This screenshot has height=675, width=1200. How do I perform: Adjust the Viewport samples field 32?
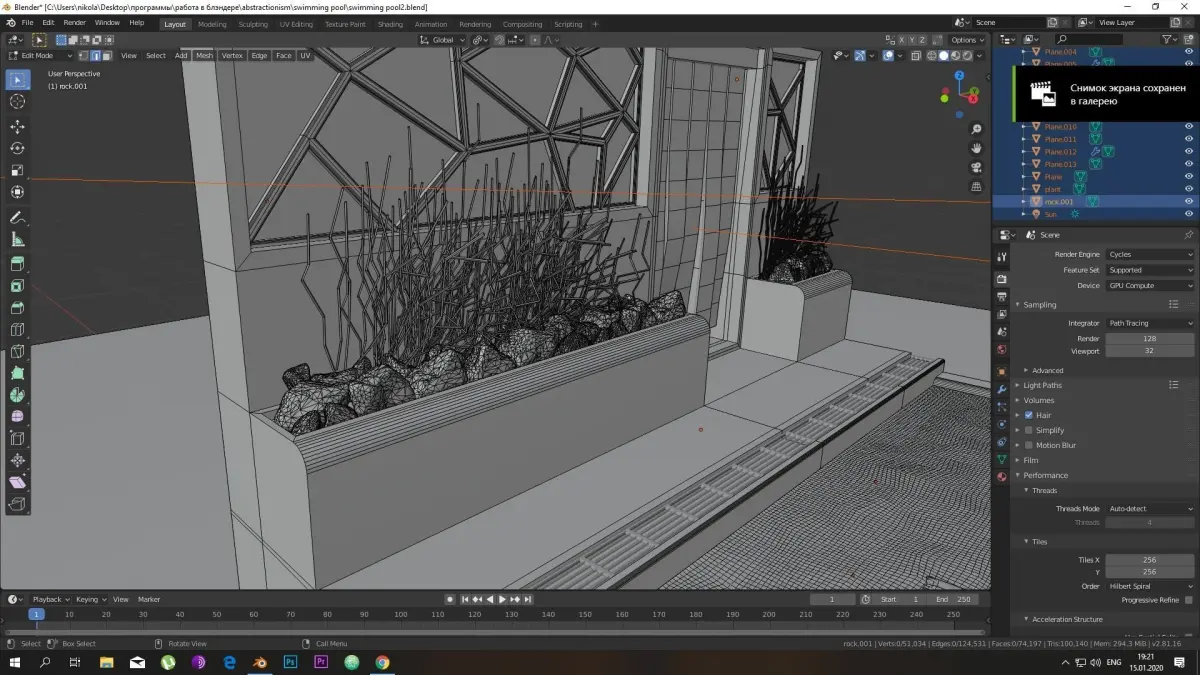pos(1150,351)
